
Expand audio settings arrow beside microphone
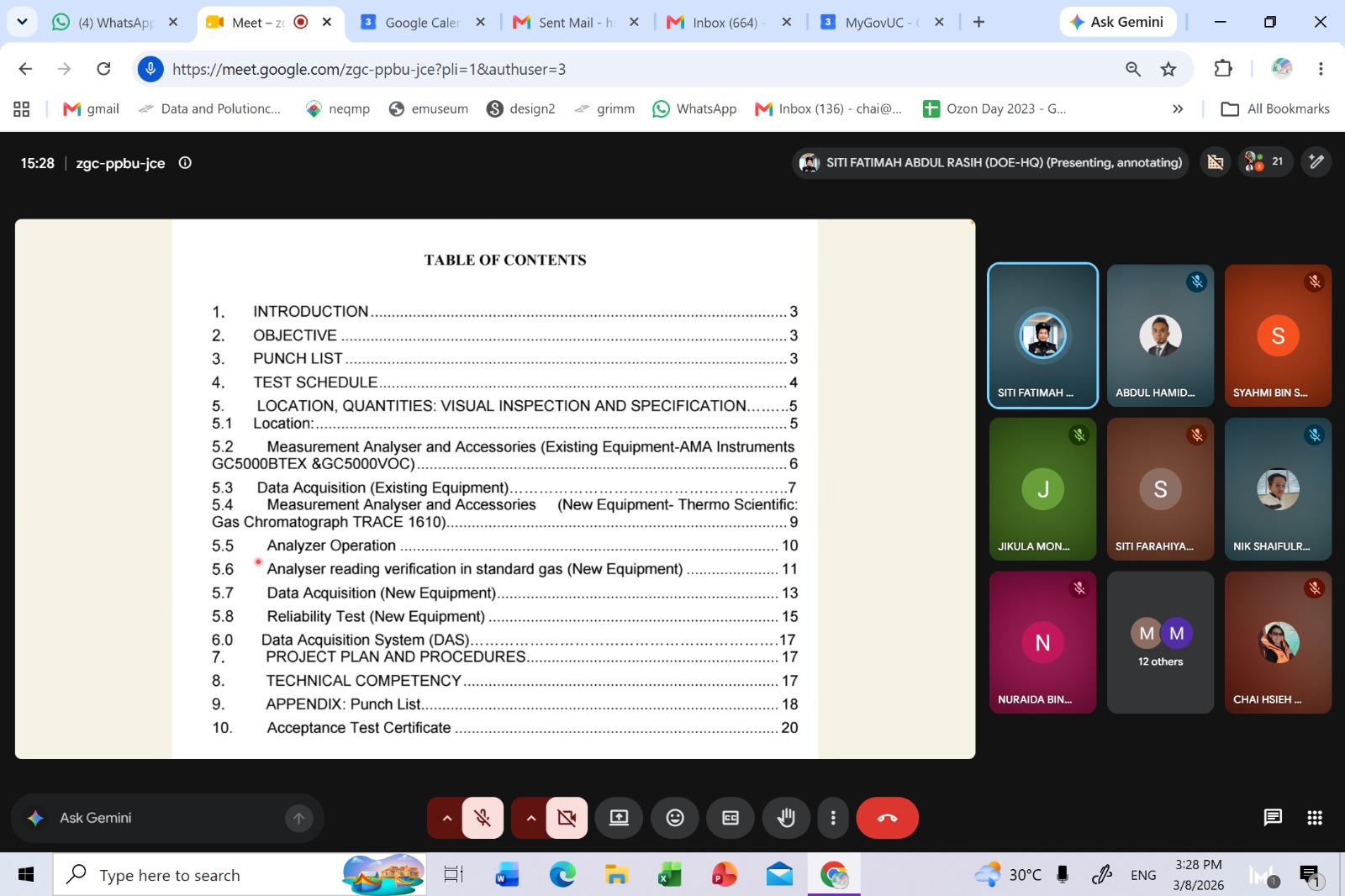[446, 818]
